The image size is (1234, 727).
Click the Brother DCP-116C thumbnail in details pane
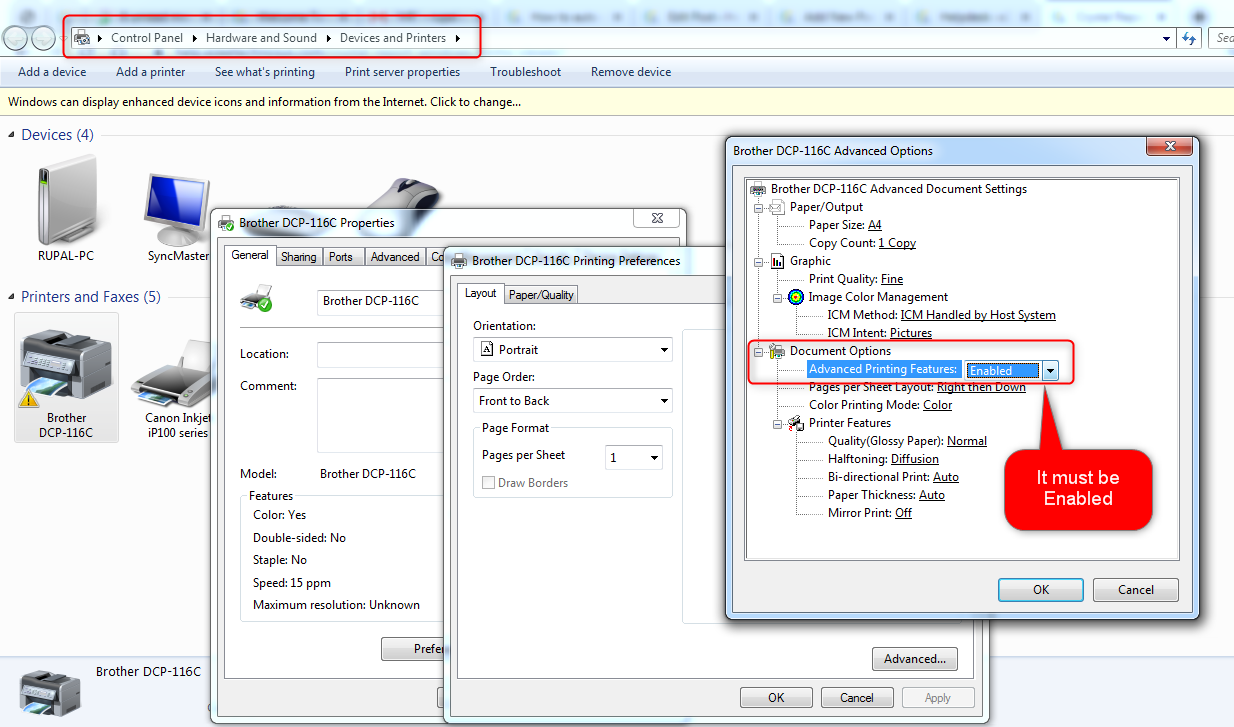[50, 691]
